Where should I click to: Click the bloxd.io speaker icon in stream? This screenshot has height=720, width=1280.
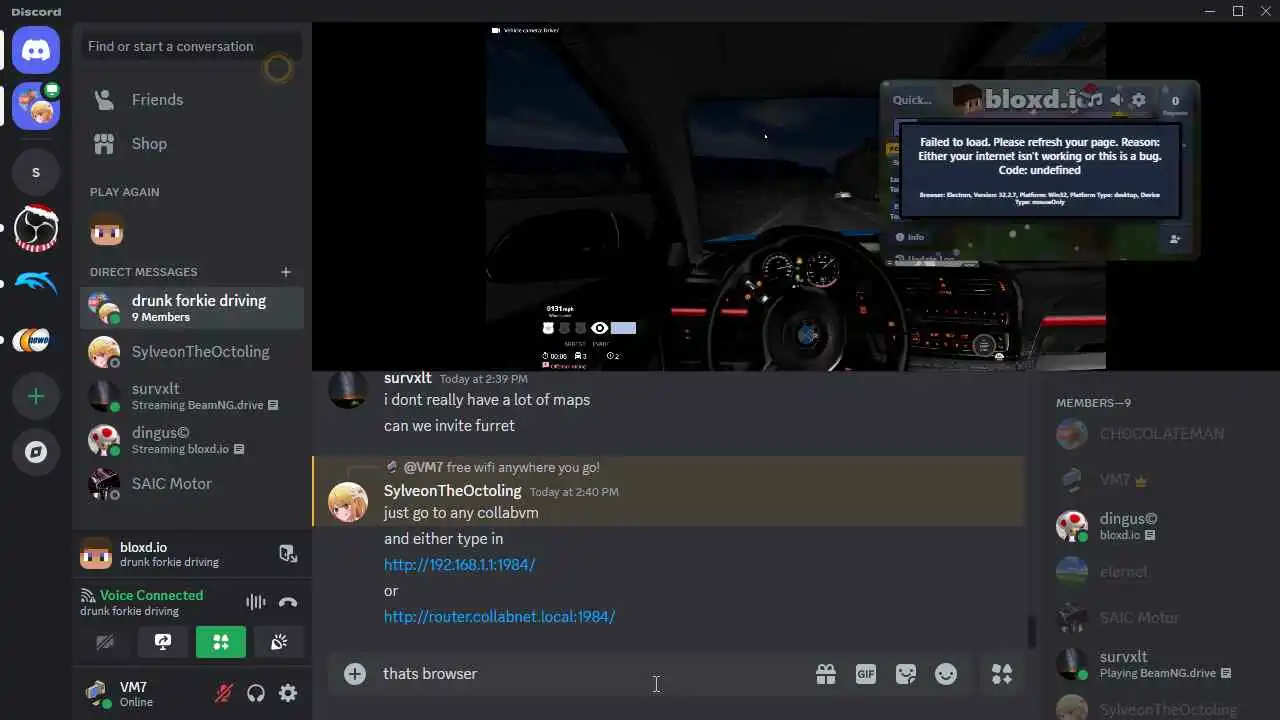pyautogui.click(x=1117, y=100)
